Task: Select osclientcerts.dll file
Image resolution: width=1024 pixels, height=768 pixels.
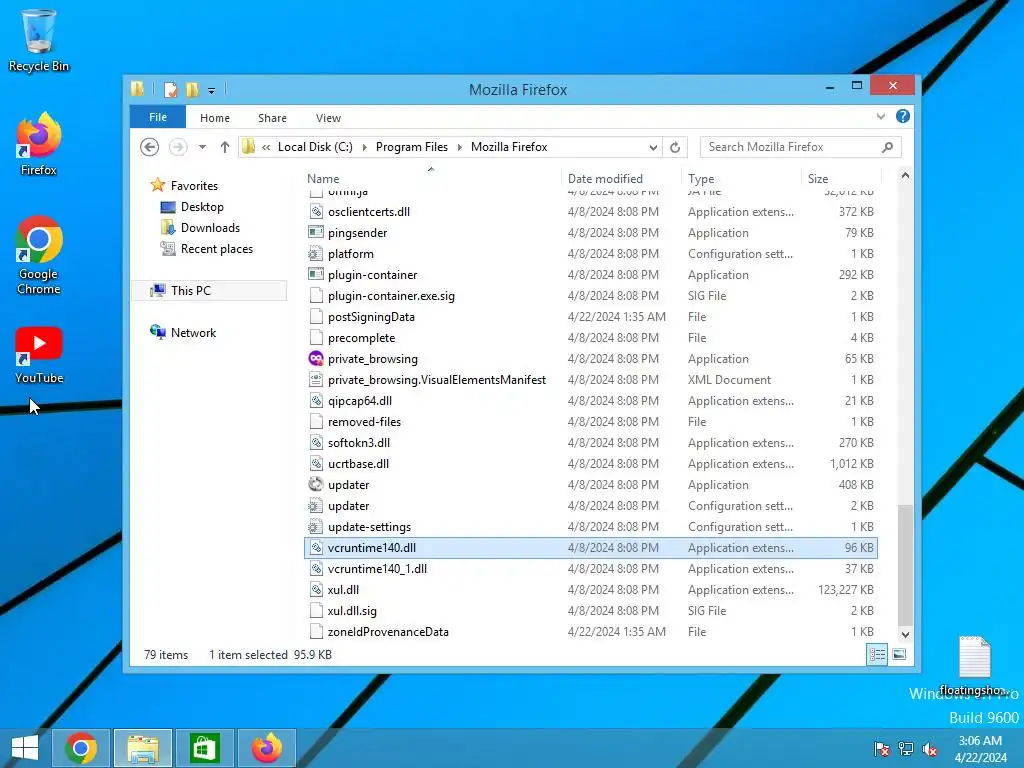Action: [591, 212]
